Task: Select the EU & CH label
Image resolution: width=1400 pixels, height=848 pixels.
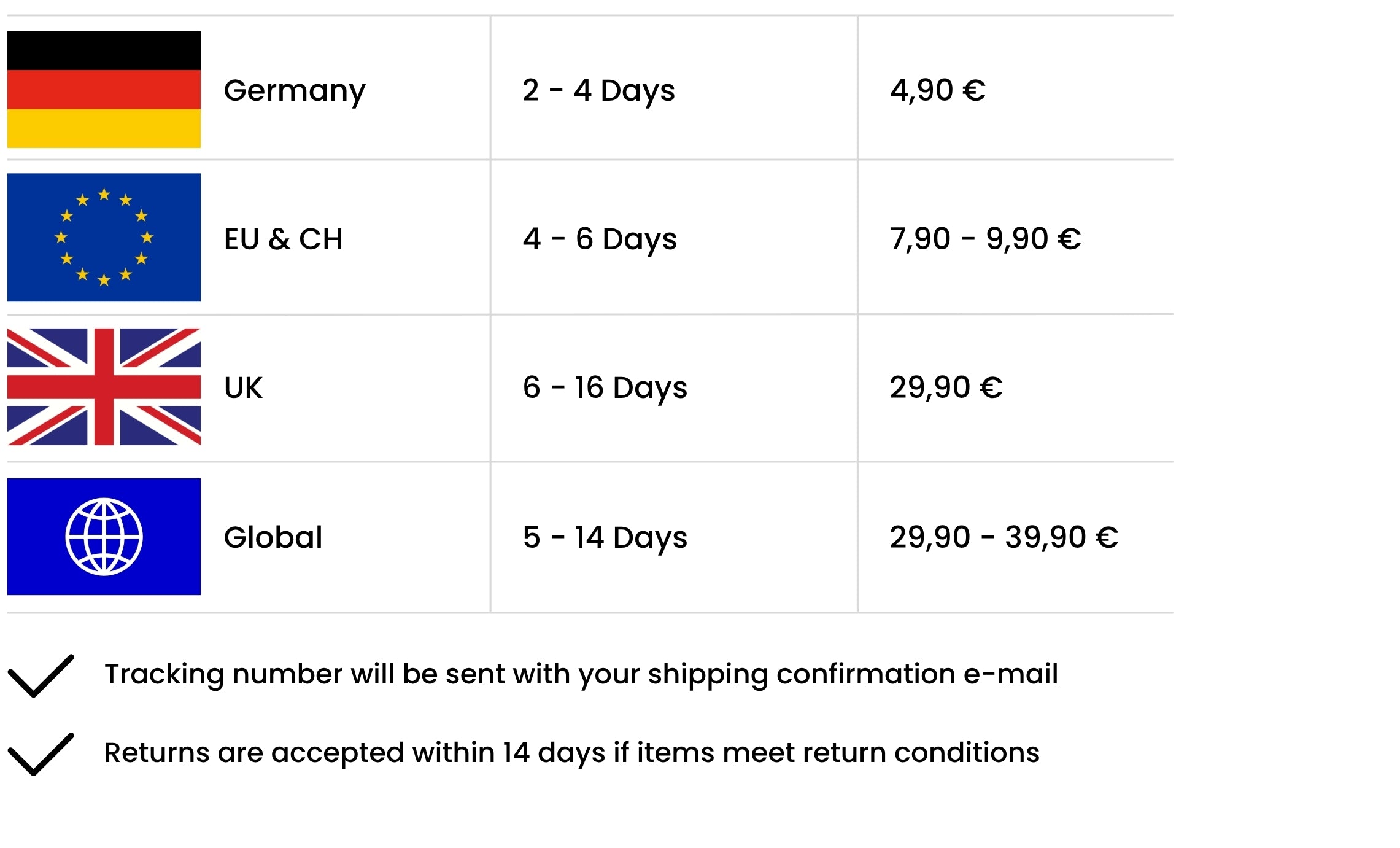Action: (x=283, y=239)
